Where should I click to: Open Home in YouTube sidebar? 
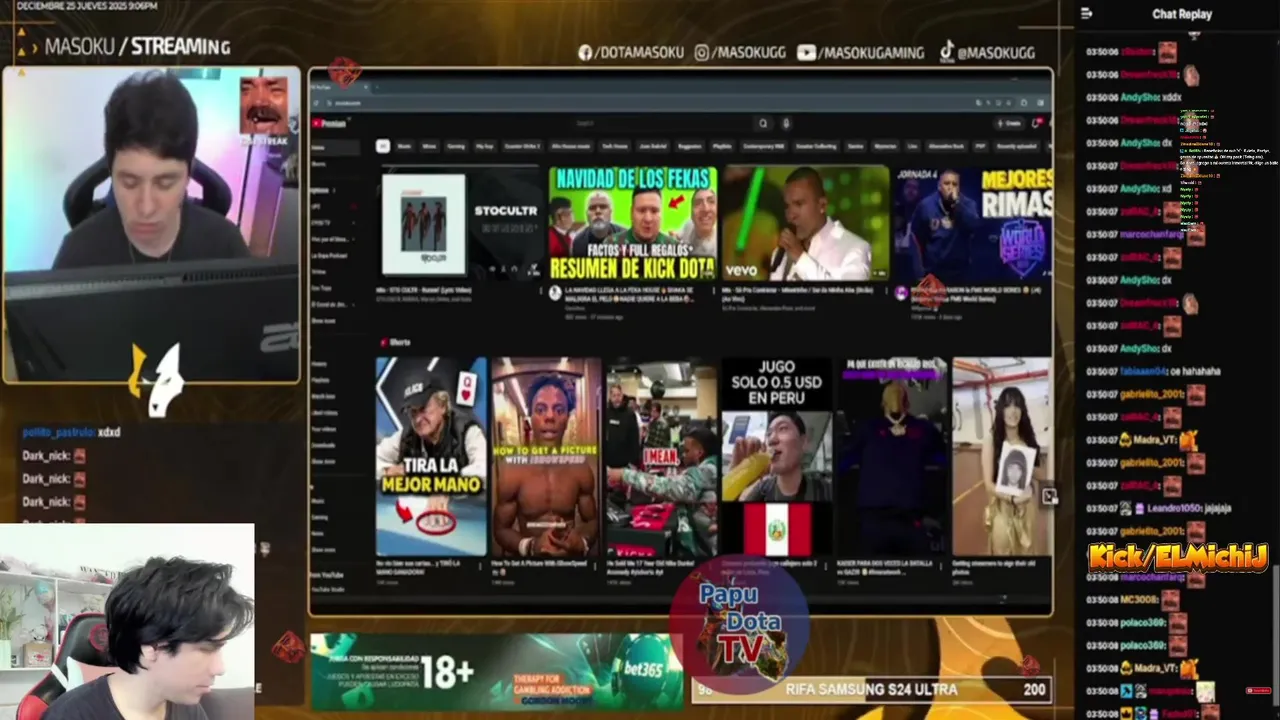(335, 147)
